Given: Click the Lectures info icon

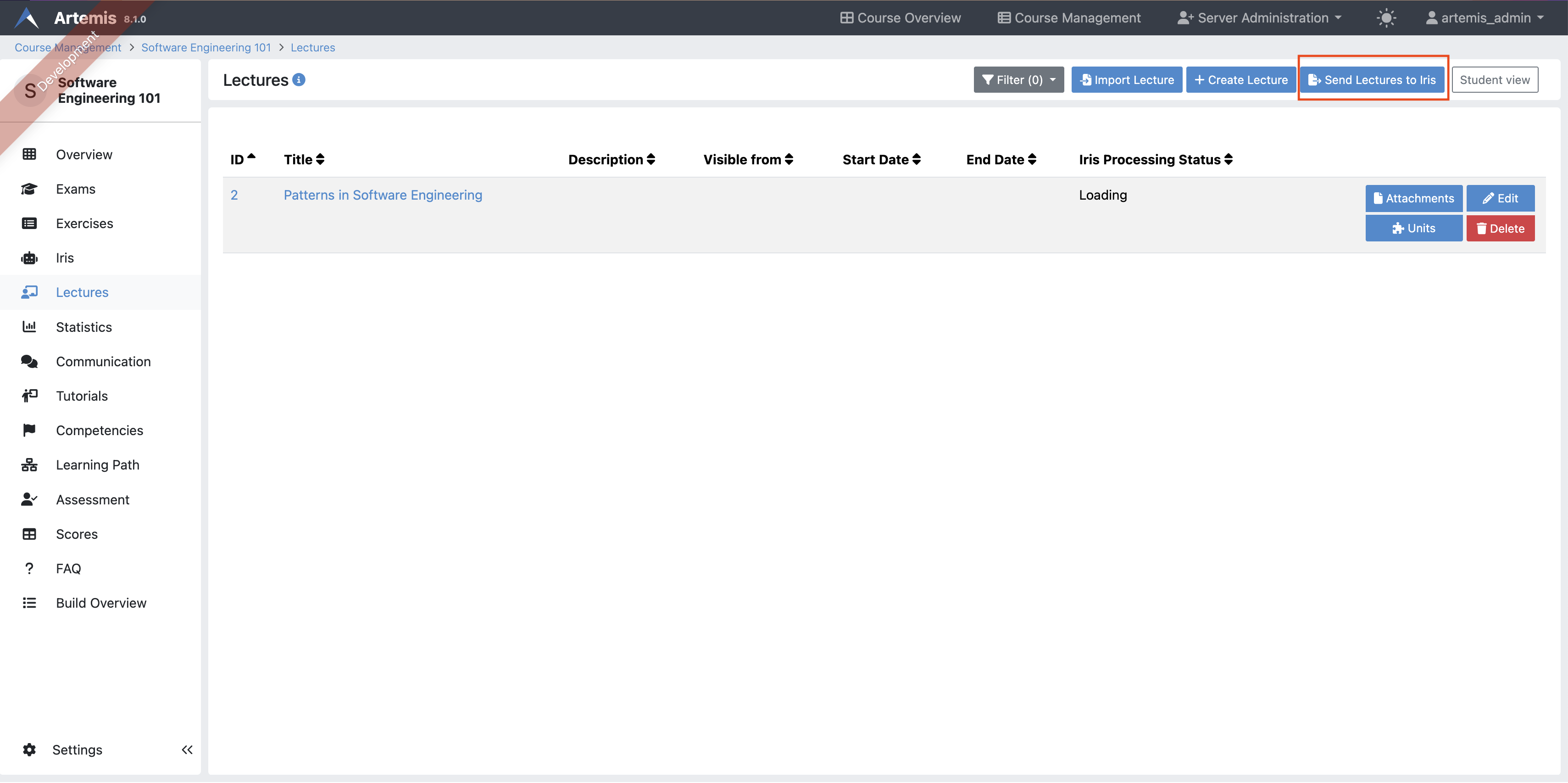Looking at the screenshot, I should (x=299, y=80).
